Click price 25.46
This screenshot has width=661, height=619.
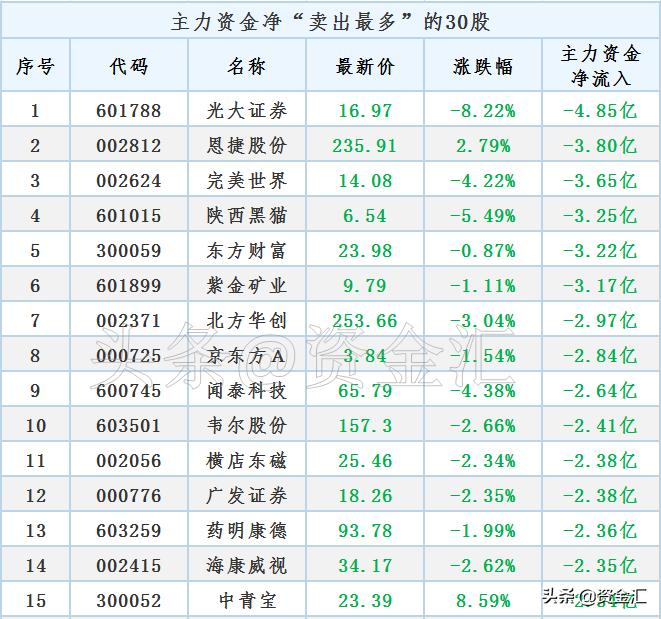click(365, 461)
